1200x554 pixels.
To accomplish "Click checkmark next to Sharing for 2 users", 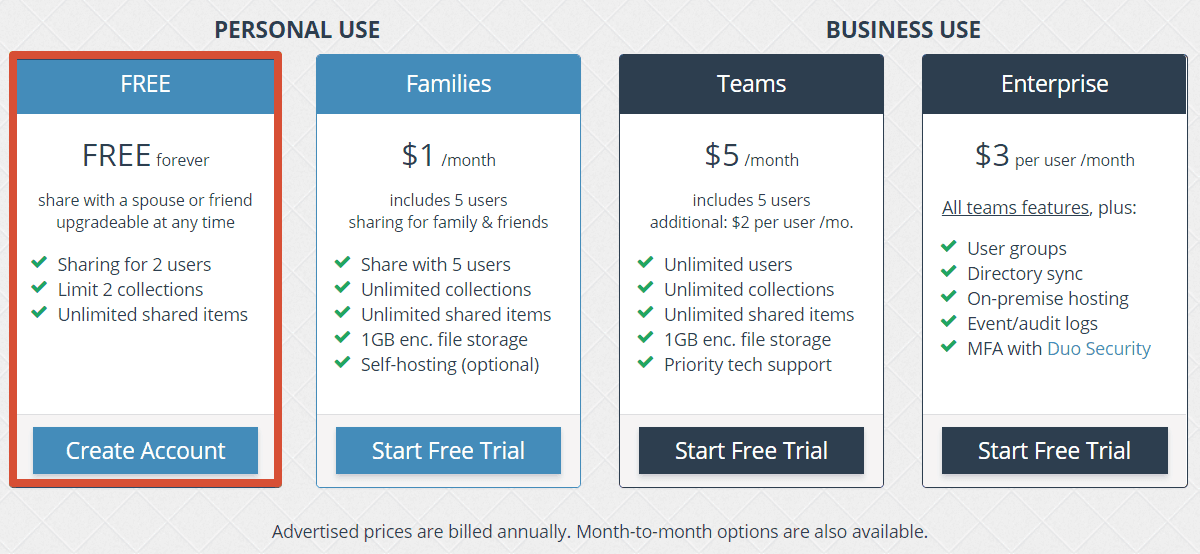I will coord(40,263).
